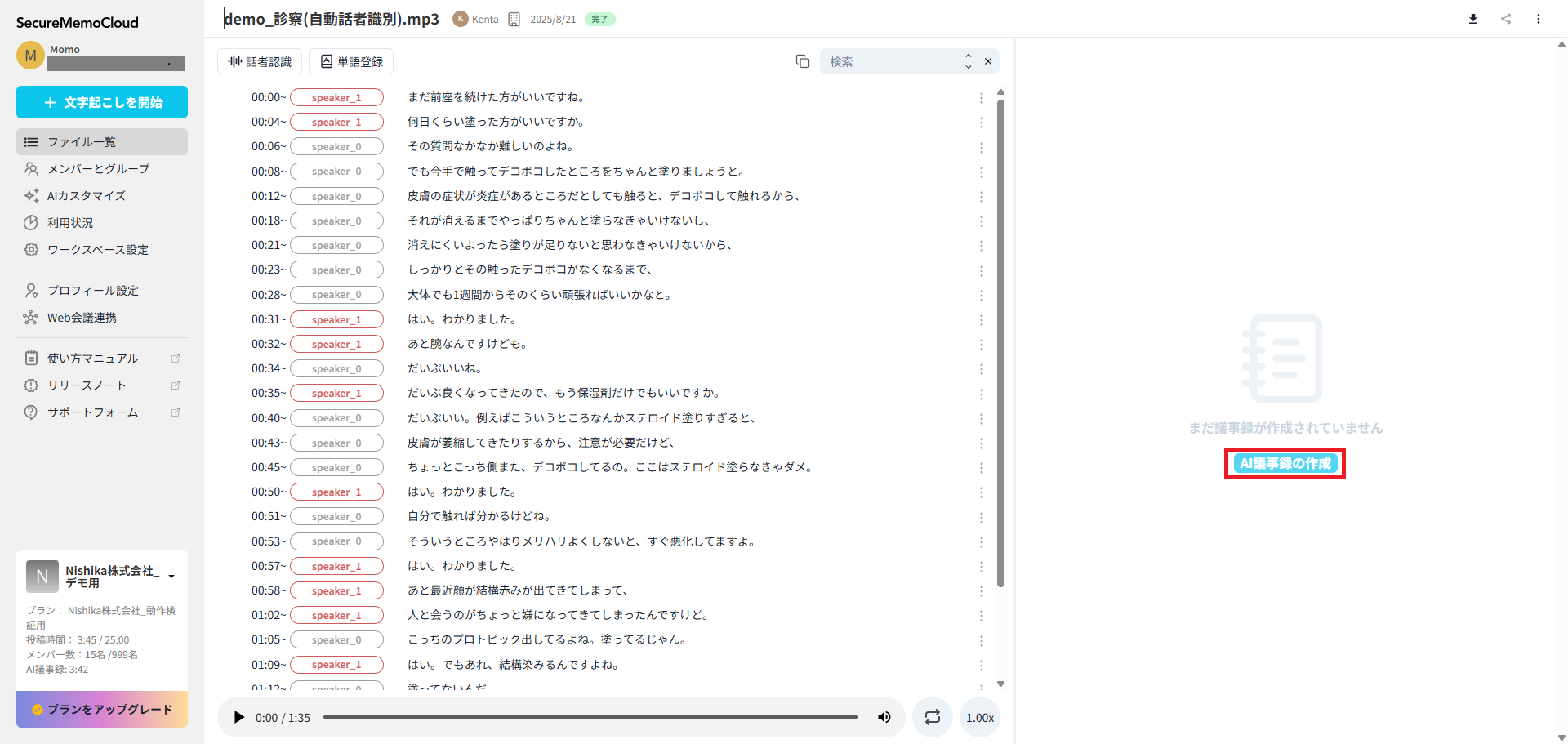The height and width of the screenshot is (744, 1568).
Task: Open the three-dot menu beside the share icon
Action: point(1538,18)
